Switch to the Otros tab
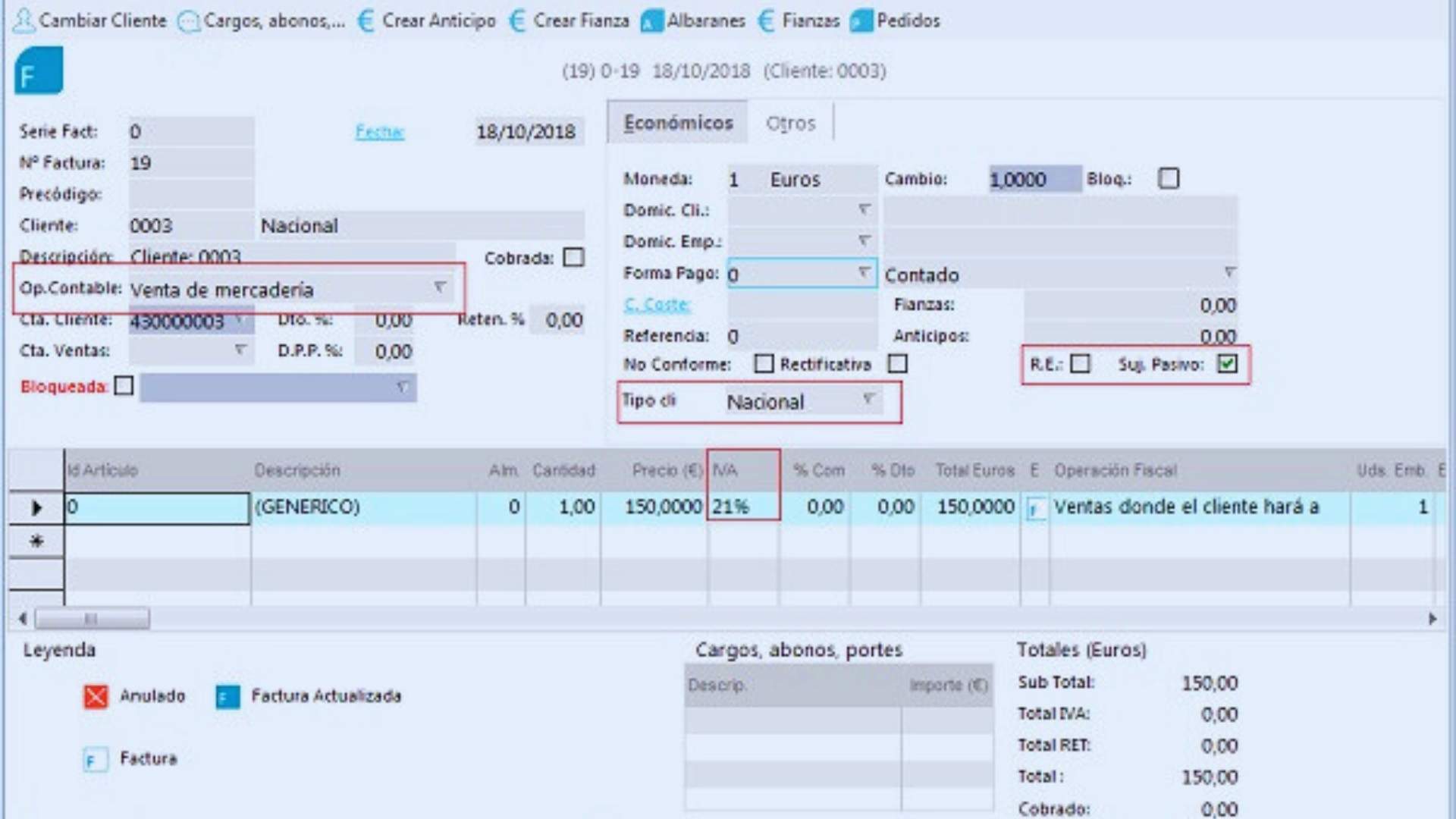This screenshot has height=819, width=1456. 790,123
